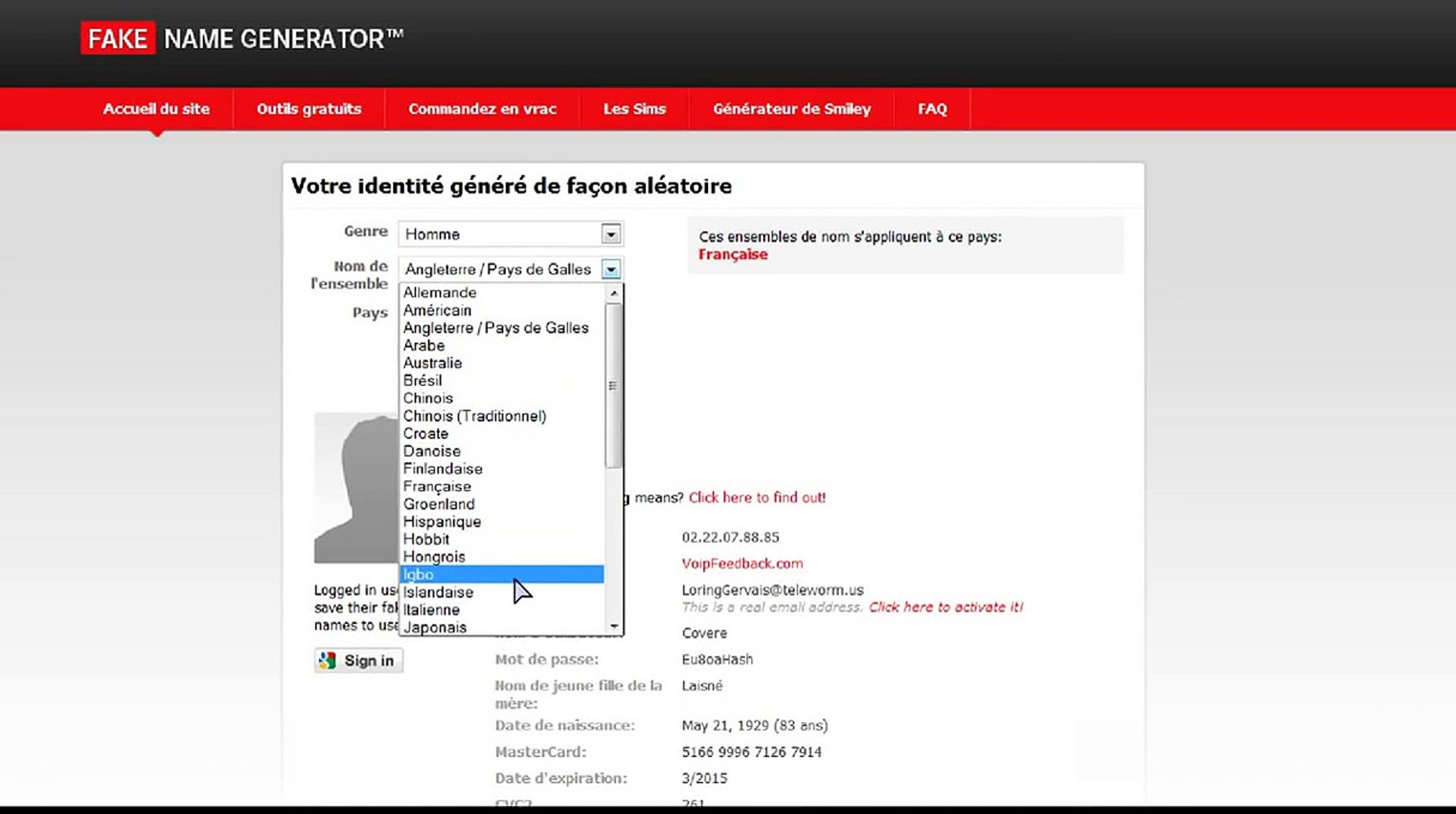Open the Générateur de Smiley page

click(791, 109)
